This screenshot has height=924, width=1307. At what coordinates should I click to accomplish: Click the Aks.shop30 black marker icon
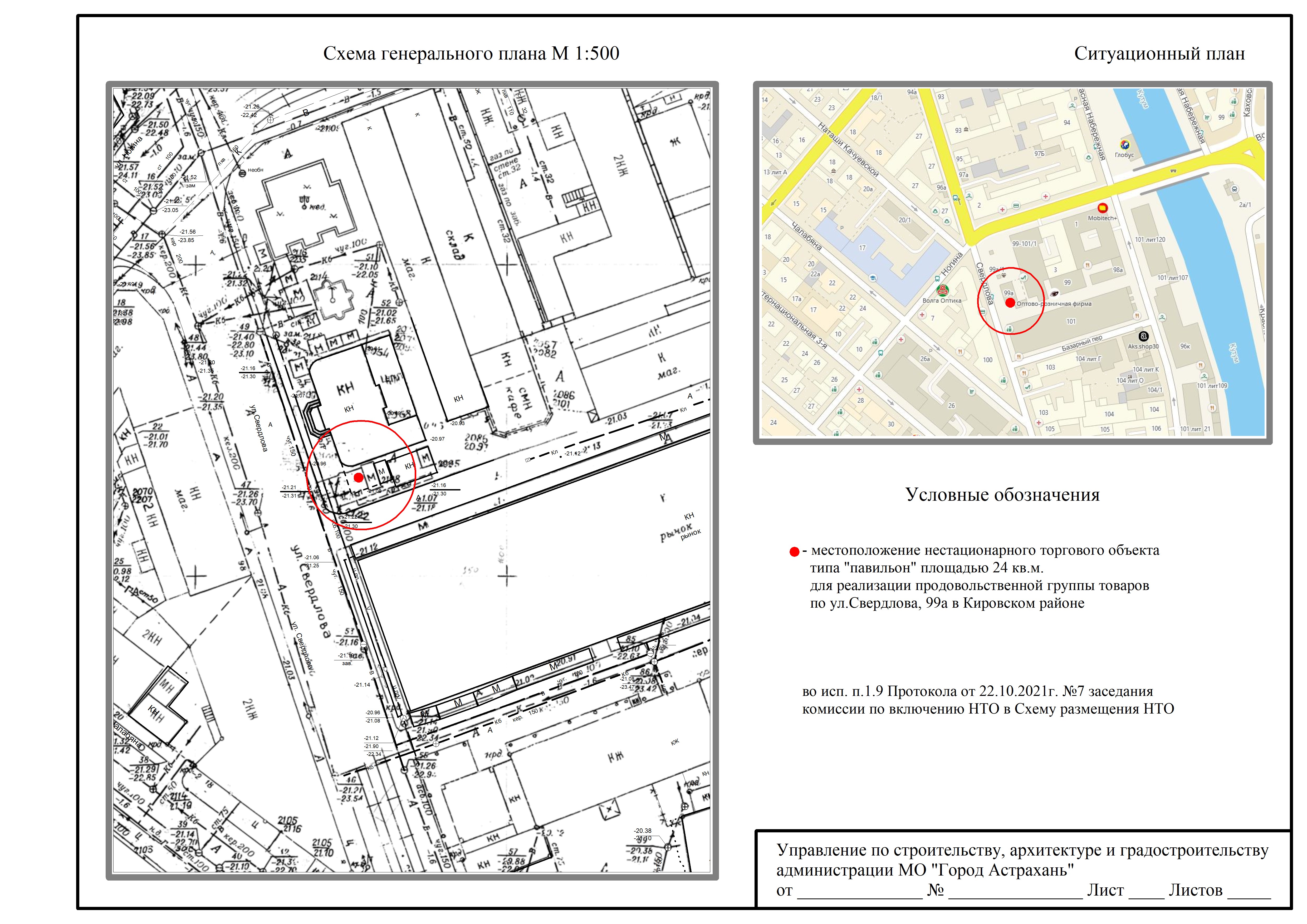click(1143, 336)
